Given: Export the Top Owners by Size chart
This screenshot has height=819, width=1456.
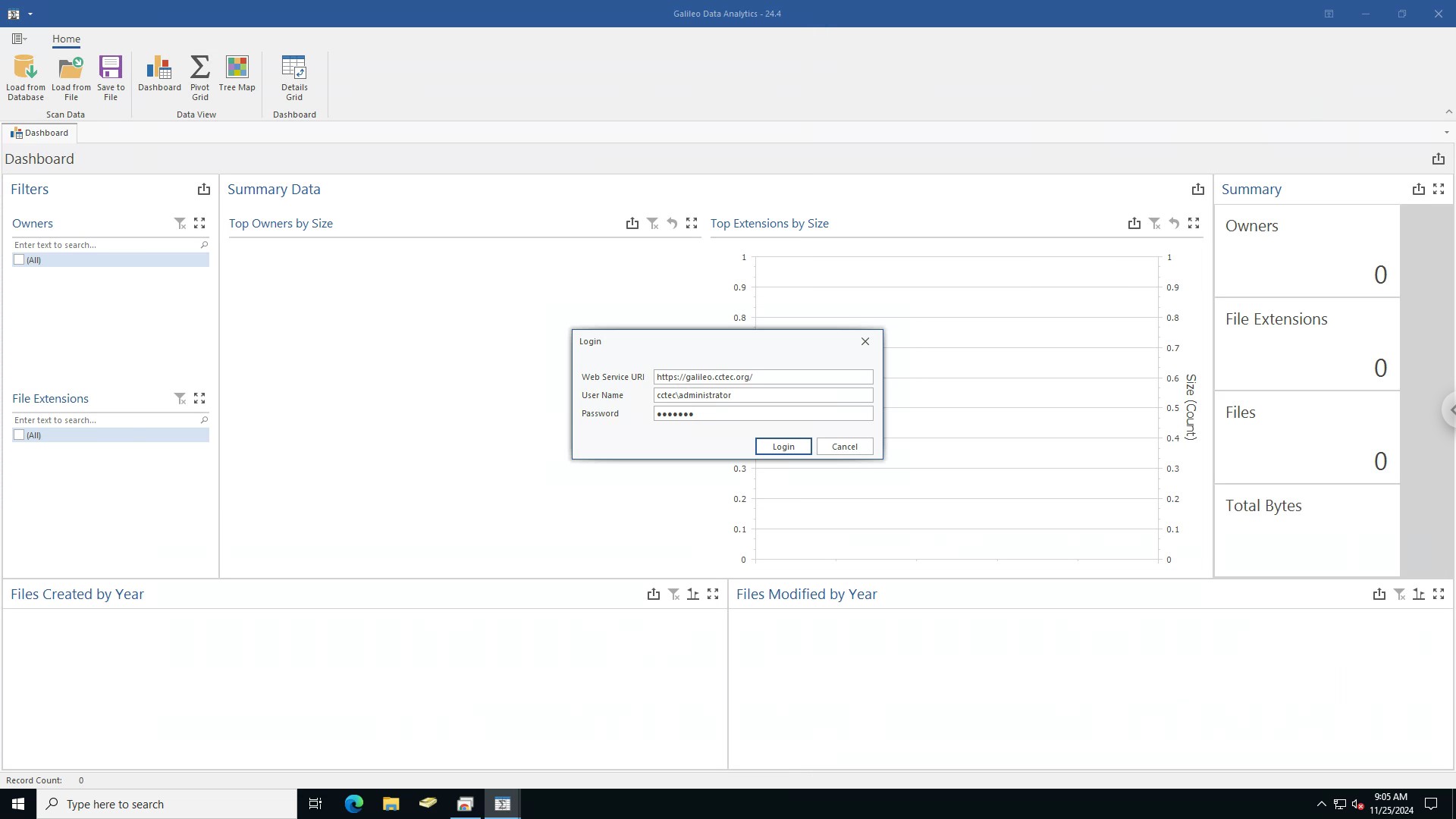Looking at the screenshot, I should [x=632, y=223].
